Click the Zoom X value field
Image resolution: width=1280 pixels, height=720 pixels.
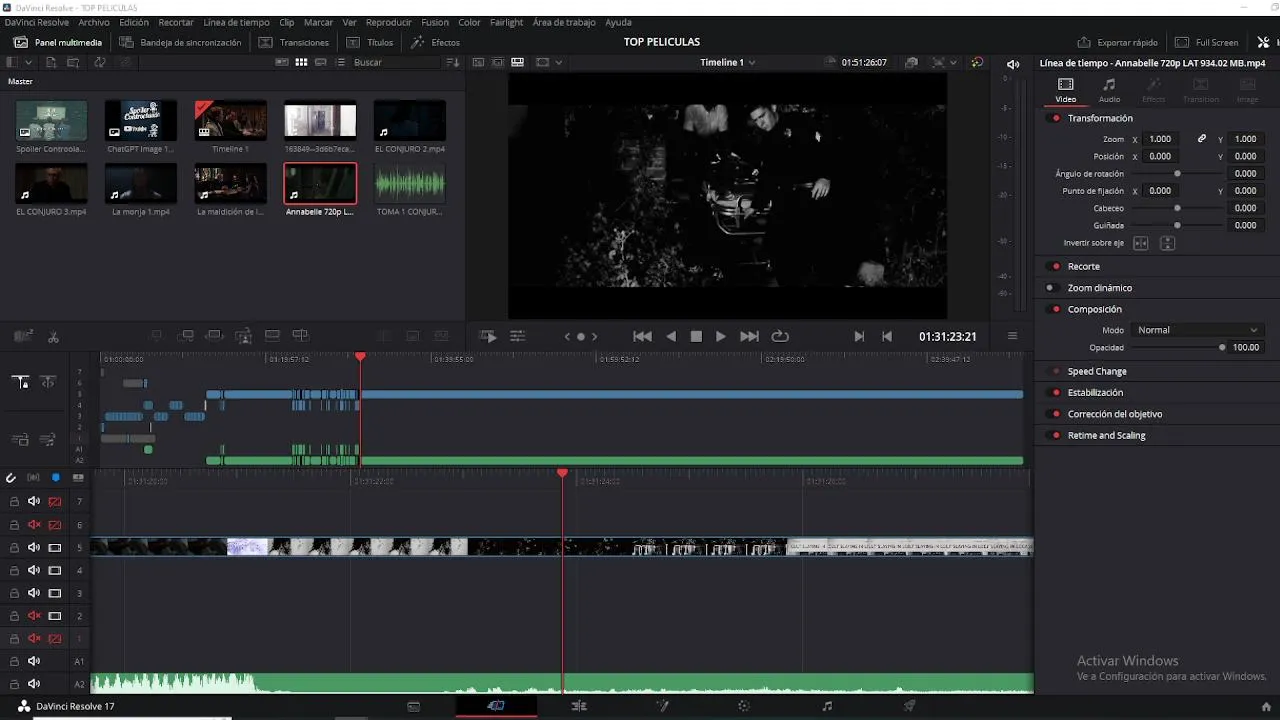(x=1160, y=139)
